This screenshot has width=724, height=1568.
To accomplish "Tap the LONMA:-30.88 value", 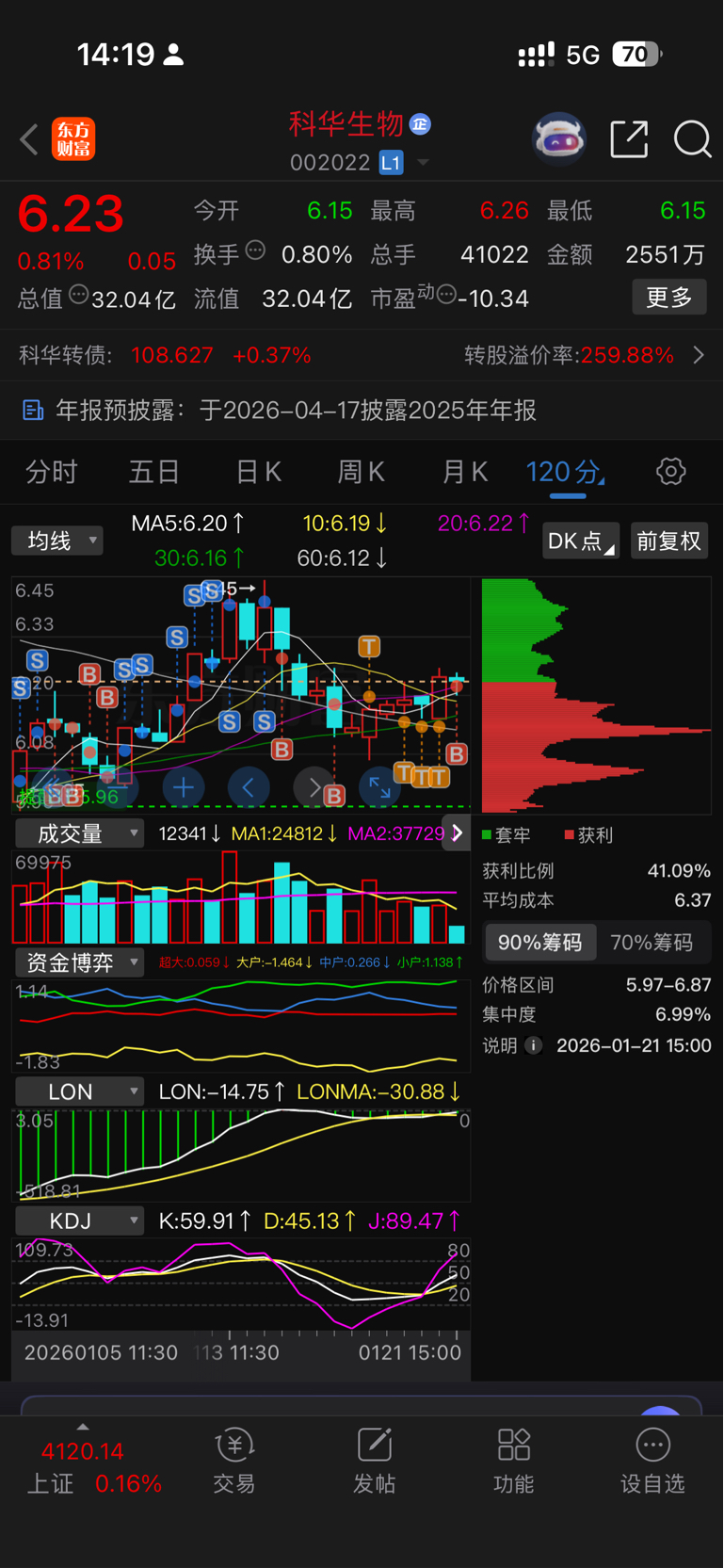I will point(378,1091).
